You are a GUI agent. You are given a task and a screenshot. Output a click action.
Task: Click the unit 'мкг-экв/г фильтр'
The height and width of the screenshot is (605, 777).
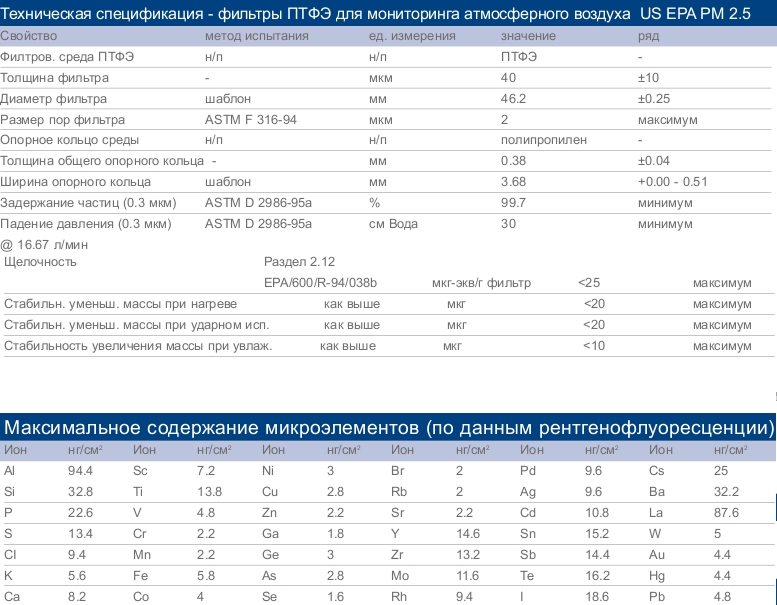coord(481,283)
